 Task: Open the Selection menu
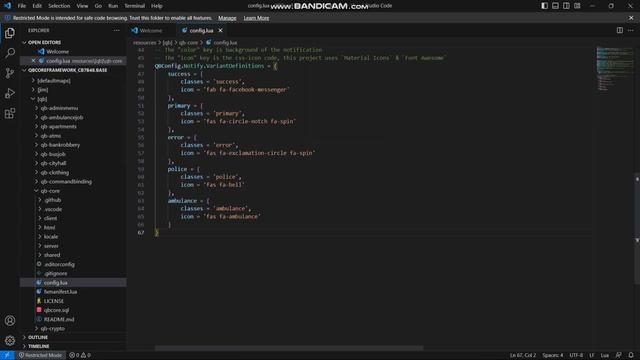[59, 6]
